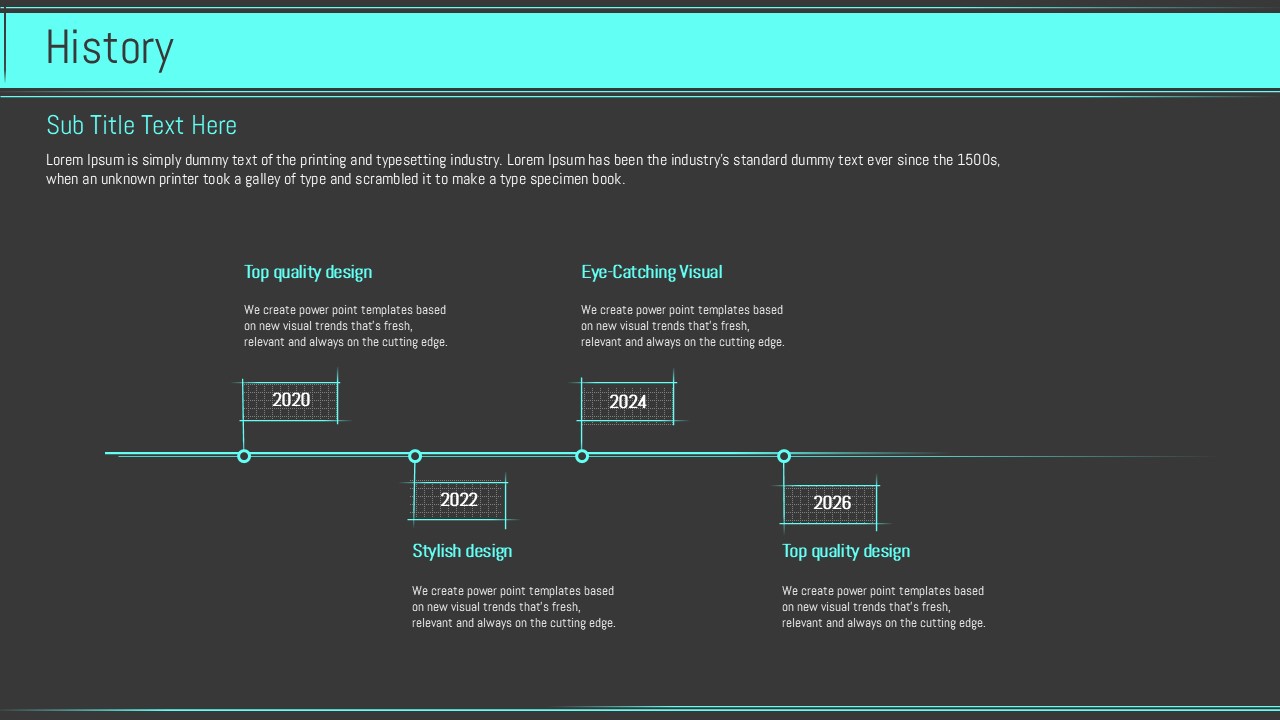Click description text under Eye-Catching Visual

[x=682, y=326]
